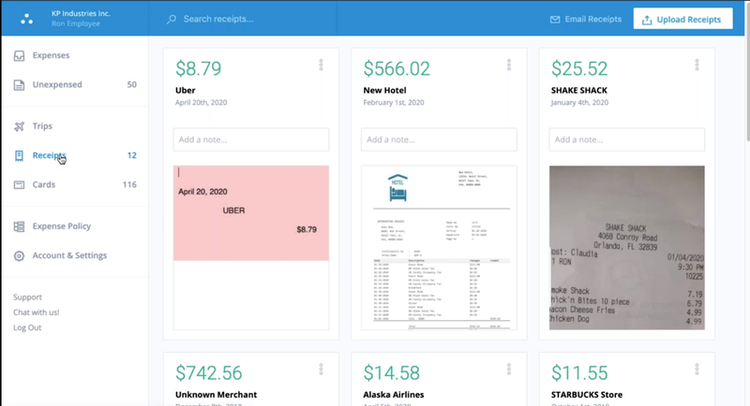Screen dimensions: 750x406
Task: Click the $566.02 amount
Action: tap(397, 69)
